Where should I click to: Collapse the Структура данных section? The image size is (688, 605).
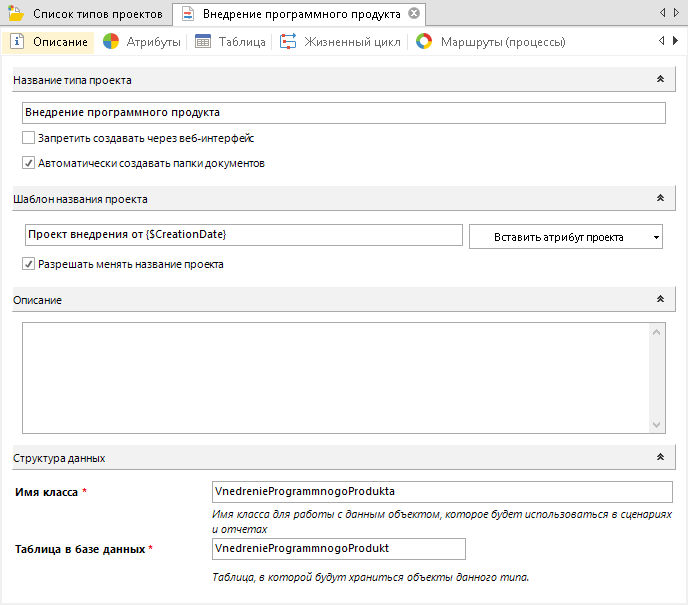(x=659, y=458)
